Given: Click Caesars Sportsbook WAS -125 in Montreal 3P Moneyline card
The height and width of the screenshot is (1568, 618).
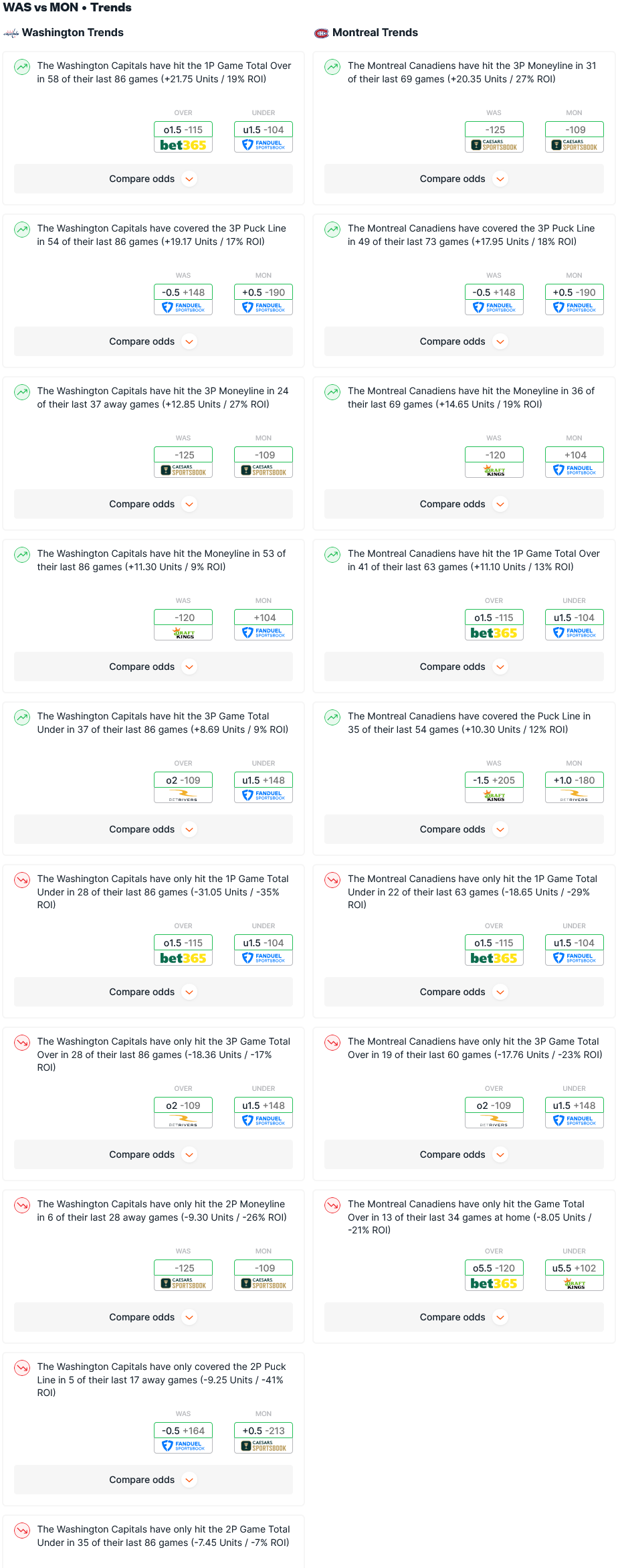Looking at the screenshot, I should point(494,137).
